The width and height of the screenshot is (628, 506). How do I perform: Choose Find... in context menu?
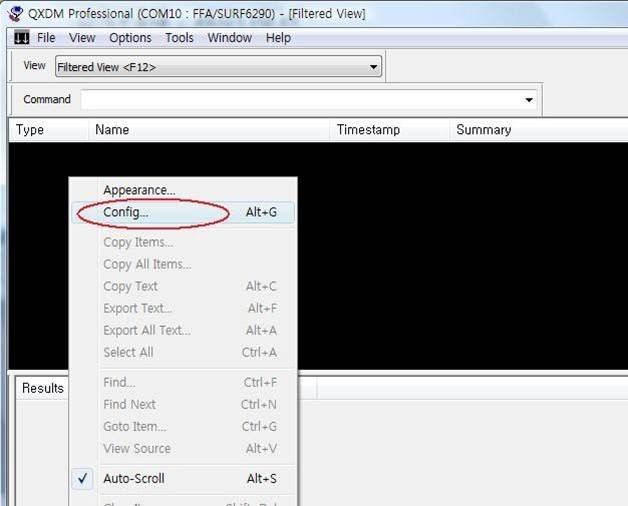[x=183, y=383]
